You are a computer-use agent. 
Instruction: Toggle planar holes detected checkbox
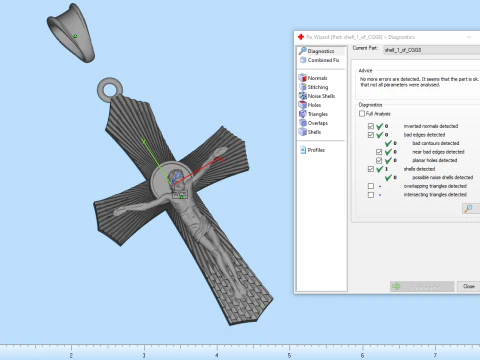(379, 160)
